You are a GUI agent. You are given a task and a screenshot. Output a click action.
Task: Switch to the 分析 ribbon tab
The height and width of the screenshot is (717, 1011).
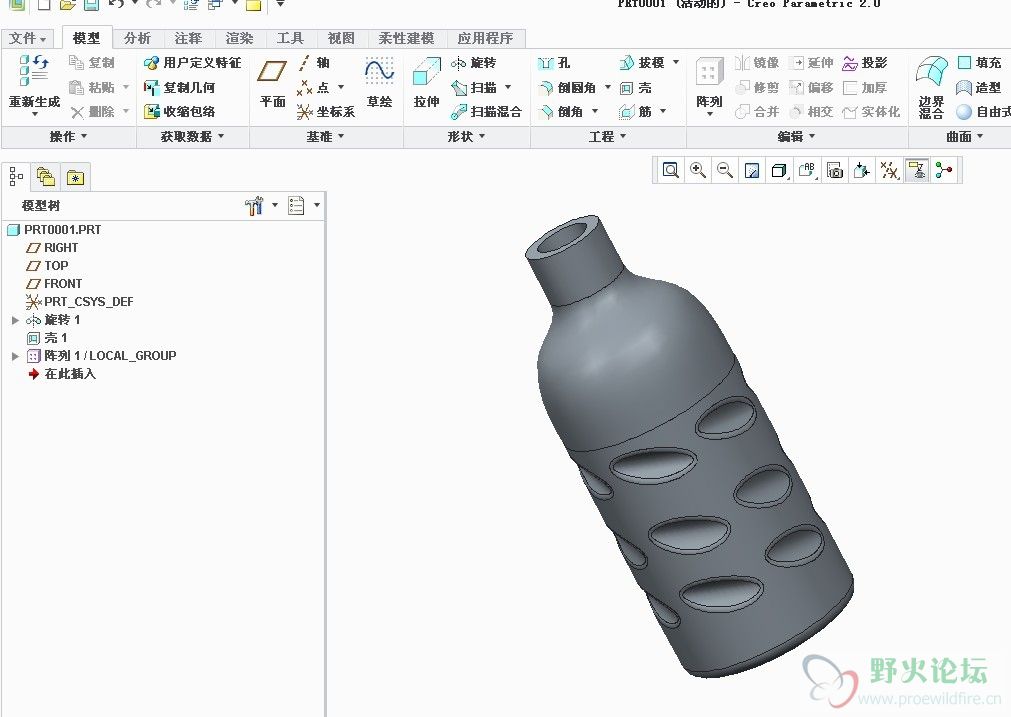point(137,39)
